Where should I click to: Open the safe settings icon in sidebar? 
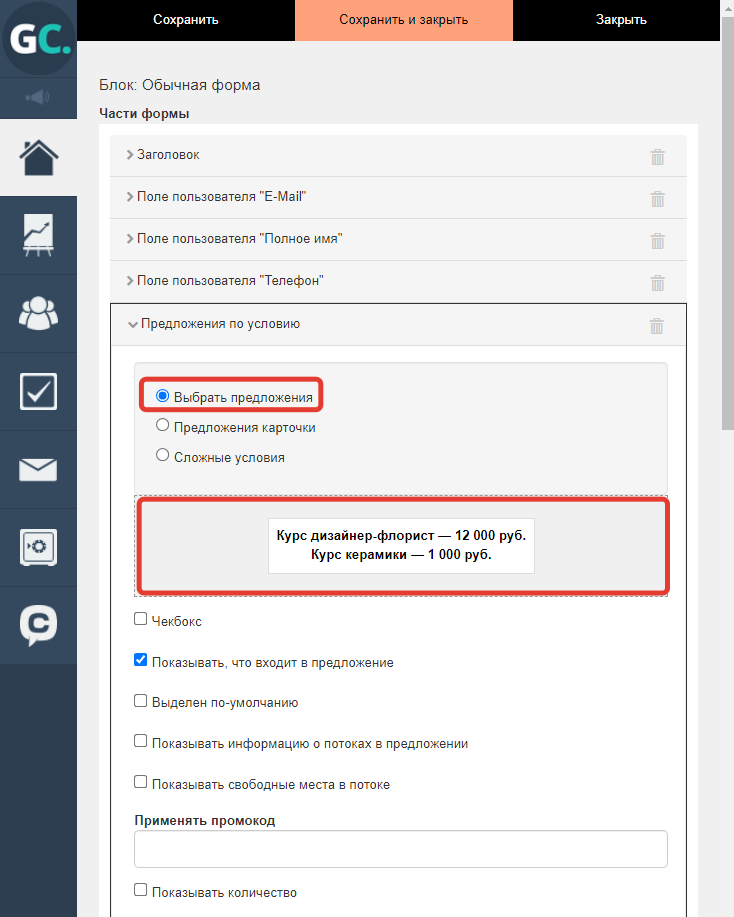[x=39, y=547]
